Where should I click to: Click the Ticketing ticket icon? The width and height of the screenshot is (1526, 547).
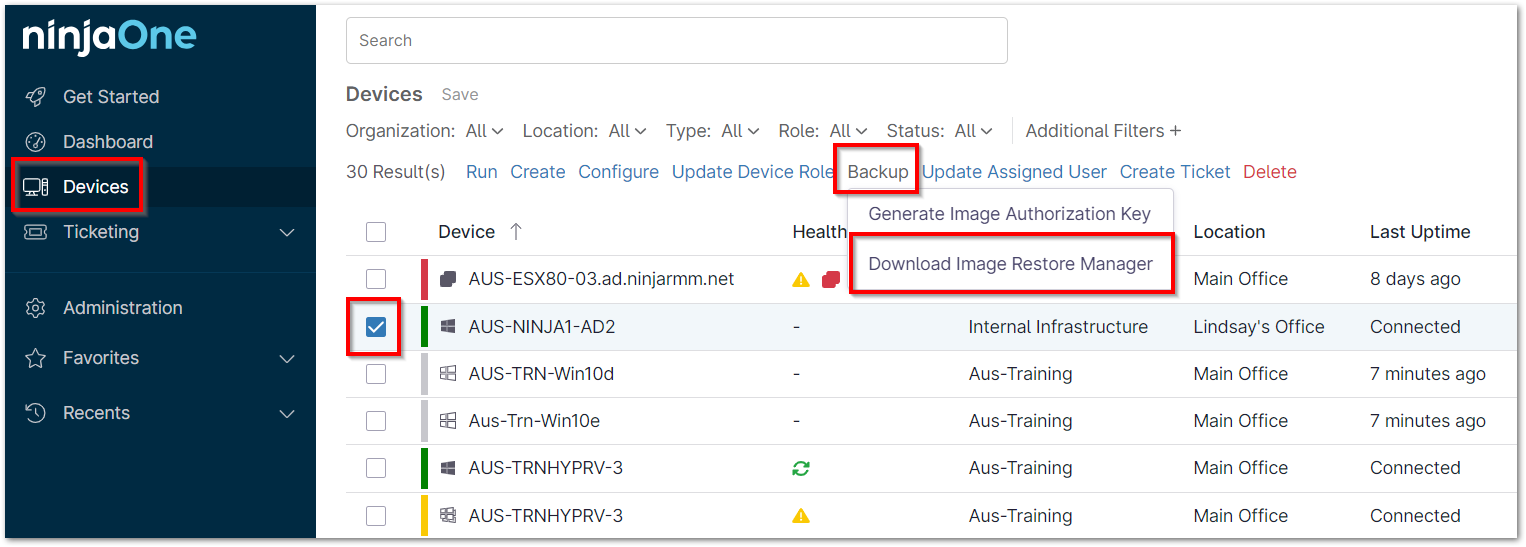click(x=36, y=232)
